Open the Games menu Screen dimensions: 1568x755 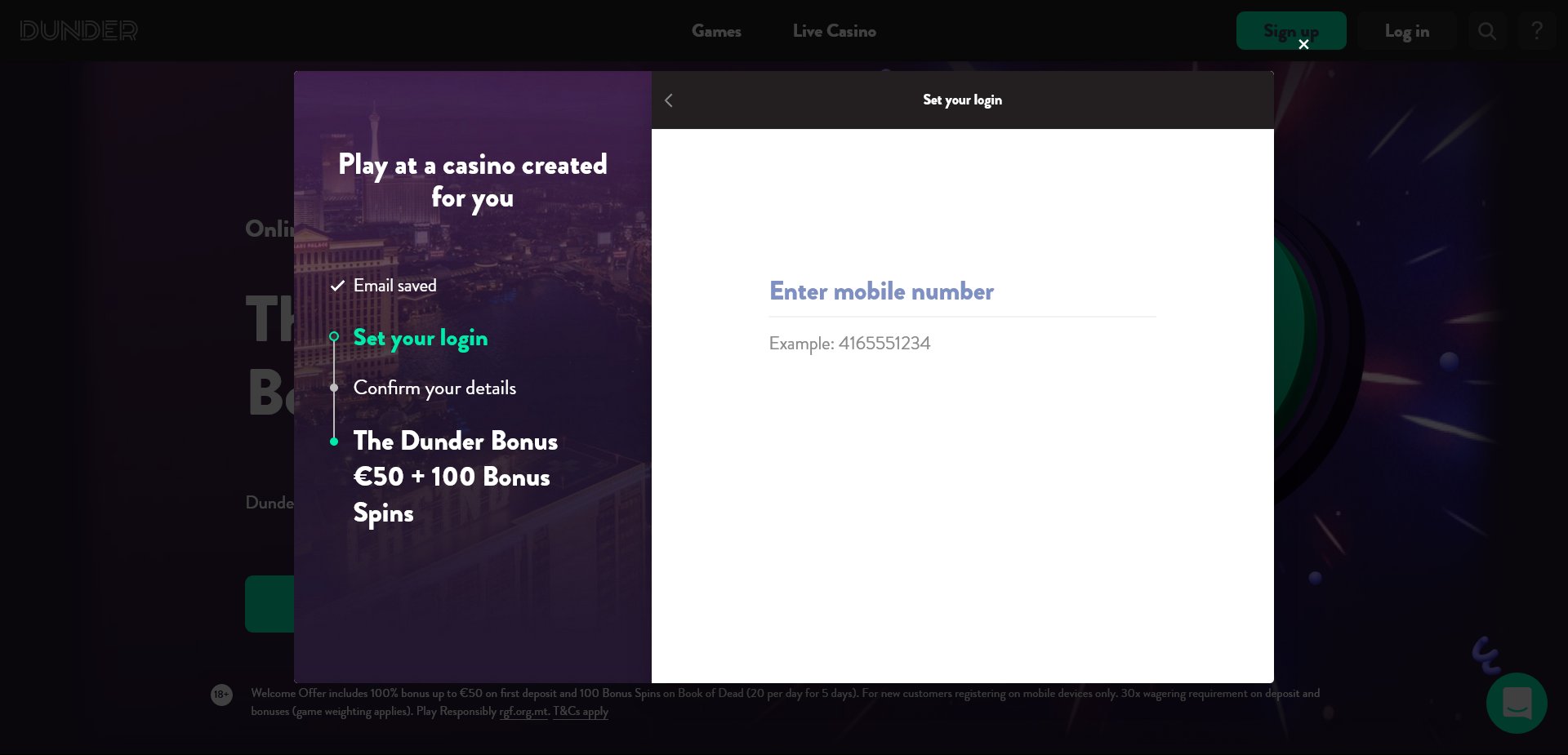[x=716, y=31]
